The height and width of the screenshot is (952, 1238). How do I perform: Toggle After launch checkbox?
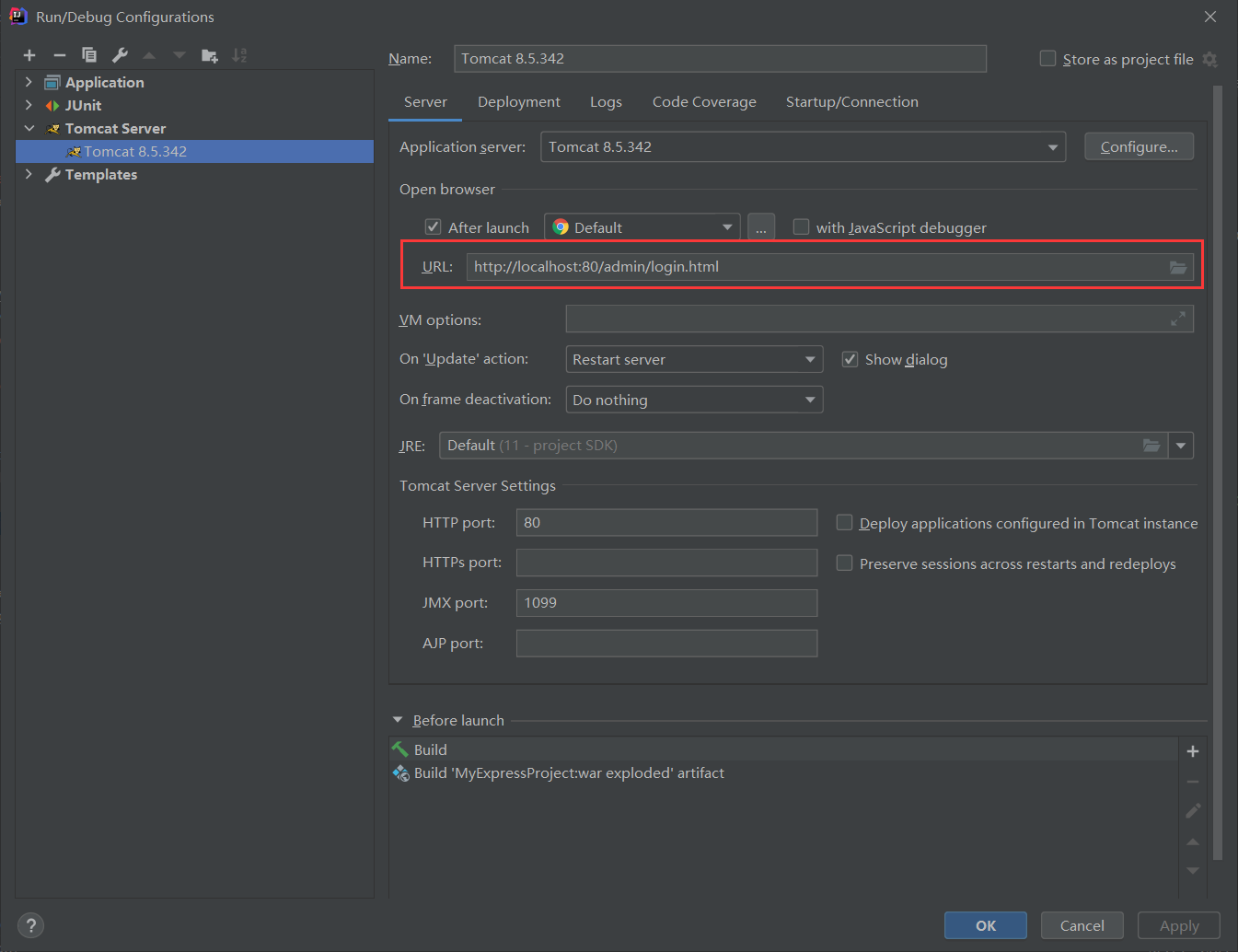click(x=434, y=226)
